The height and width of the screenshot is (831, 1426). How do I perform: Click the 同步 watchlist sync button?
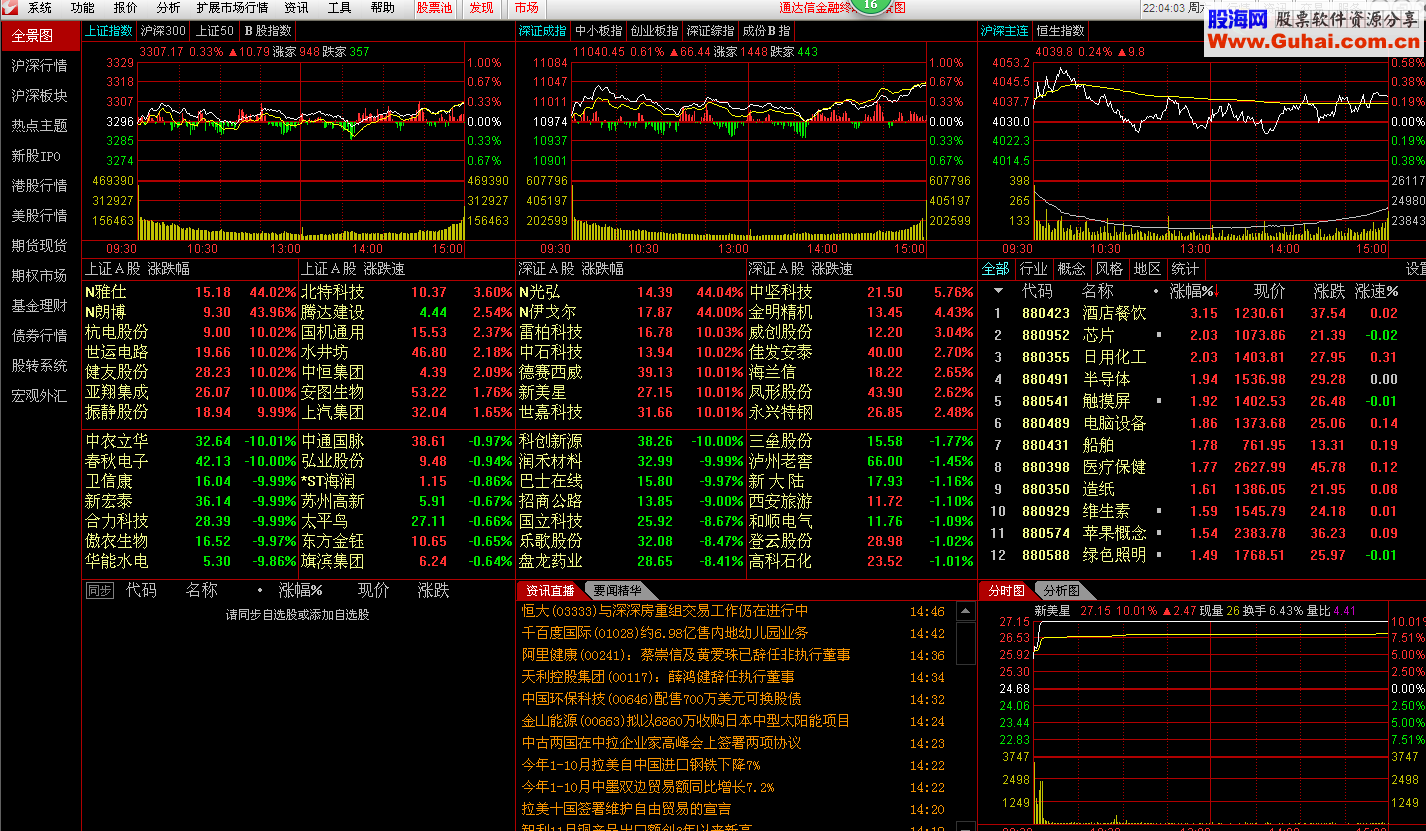click(x=99, y=591)
